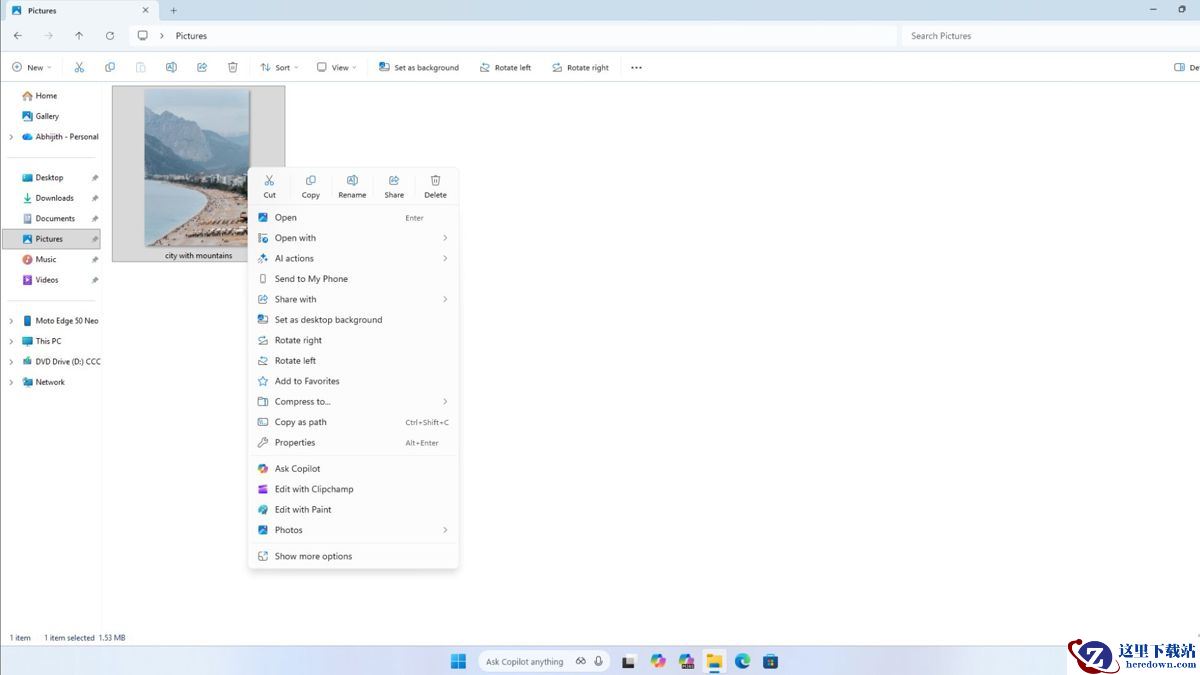The height and width of the screenshot is (675, 1200).
Task: Click Rotate right button in toolbar
Action: pos(580,67)
